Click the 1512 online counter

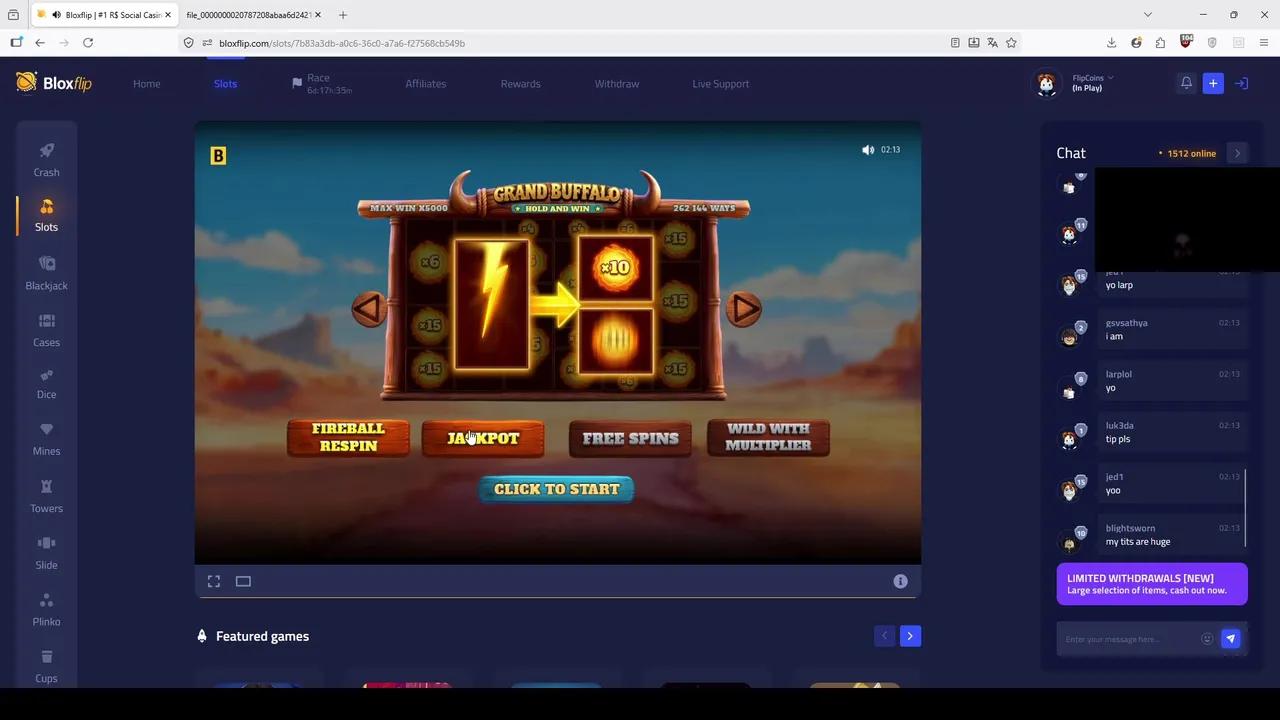[x=1187, y=154]
